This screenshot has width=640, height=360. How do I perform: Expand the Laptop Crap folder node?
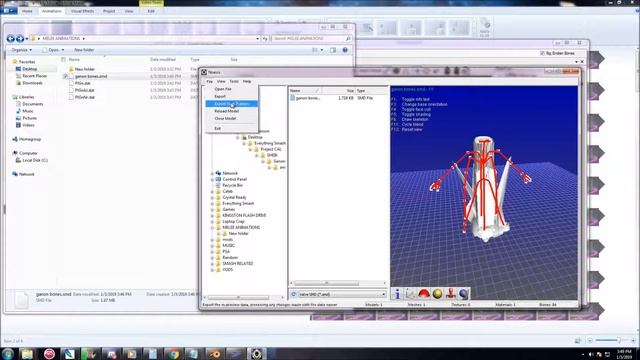(212, 222)
